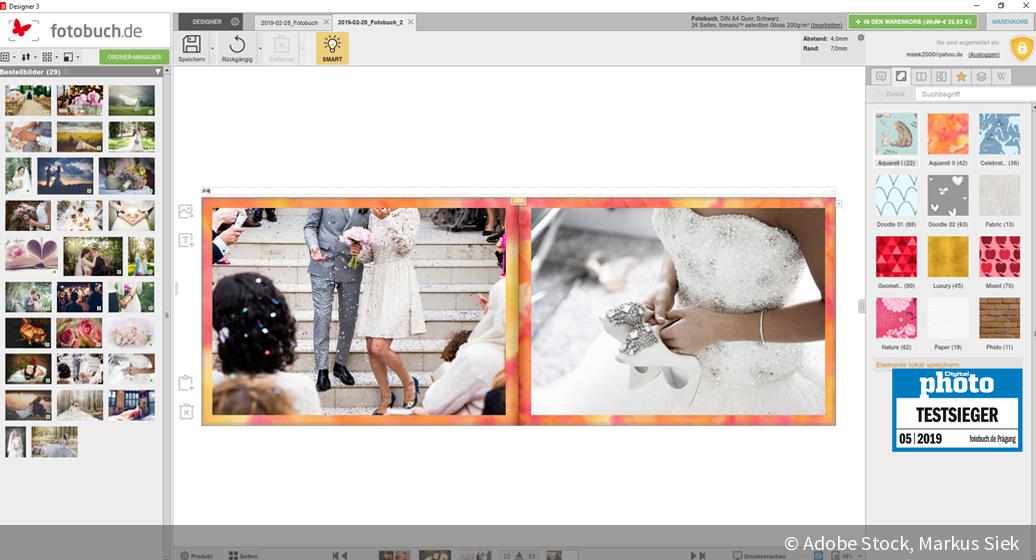Screen dimensions: 1036x560
Task: Add a text box to the page
Action: click(186, 240)
